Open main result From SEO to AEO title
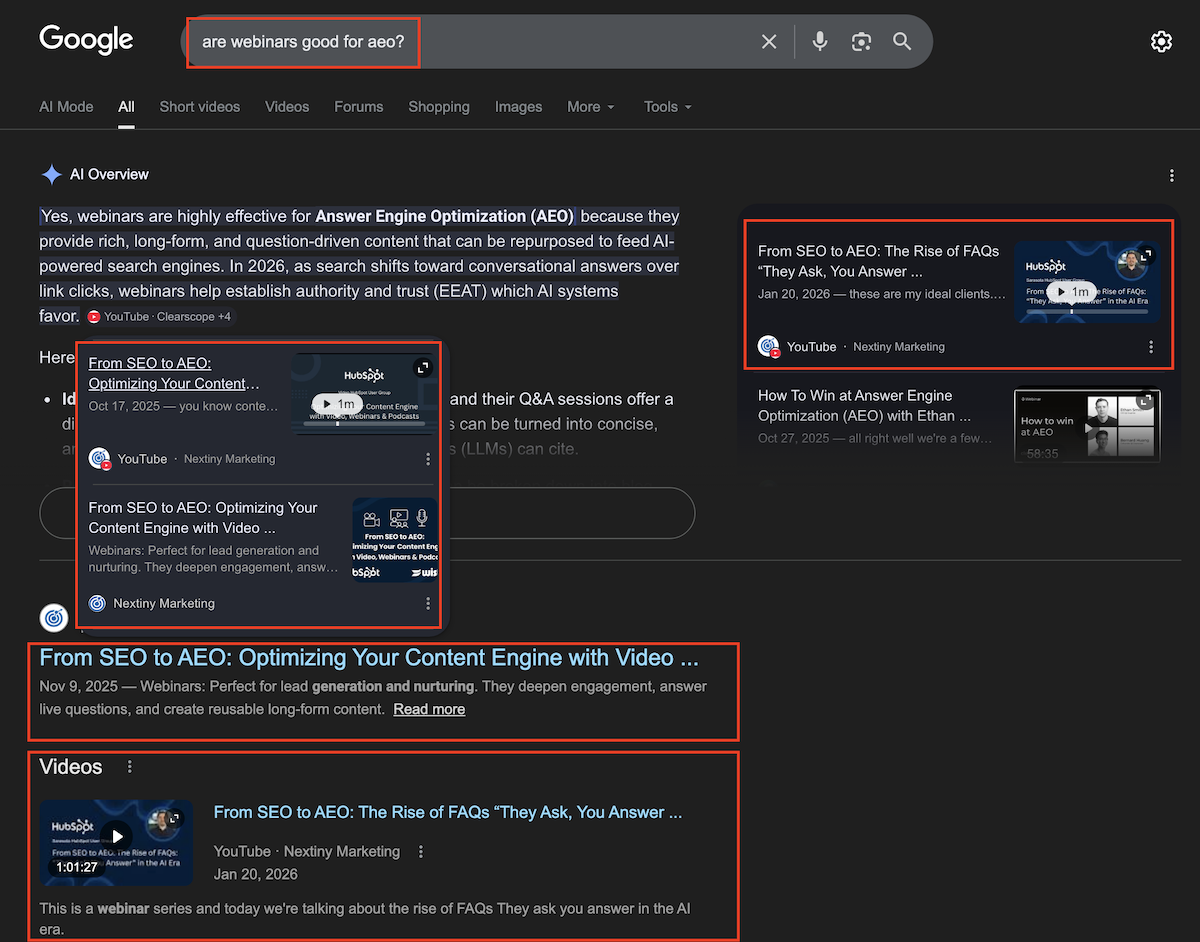The image size is (1200, 942). pyautogui.click(x=369, y=657)
